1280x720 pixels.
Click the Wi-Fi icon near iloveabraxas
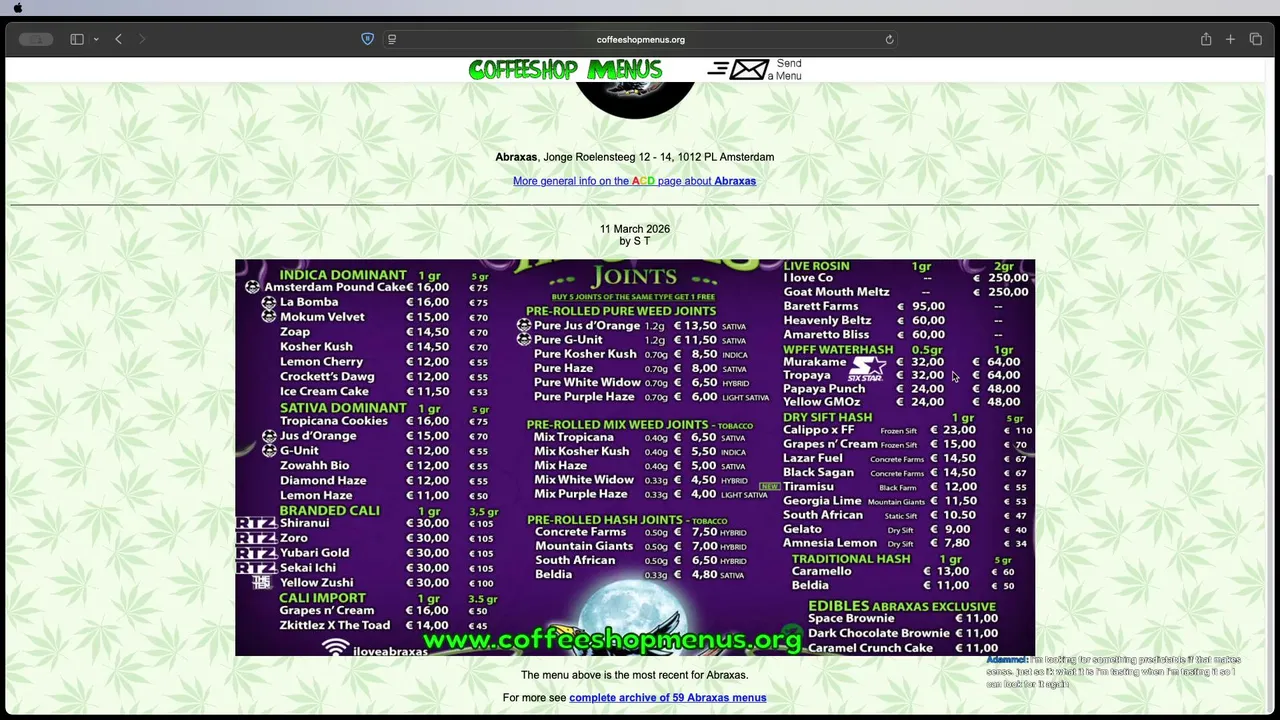[336, 647]
